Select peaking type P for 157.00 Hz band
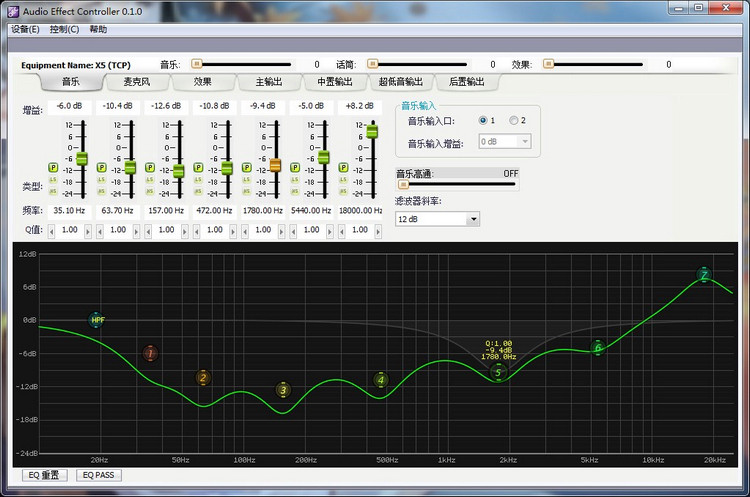Image resolution: width=750 pixels, height=497 pixels. [150, 167]
